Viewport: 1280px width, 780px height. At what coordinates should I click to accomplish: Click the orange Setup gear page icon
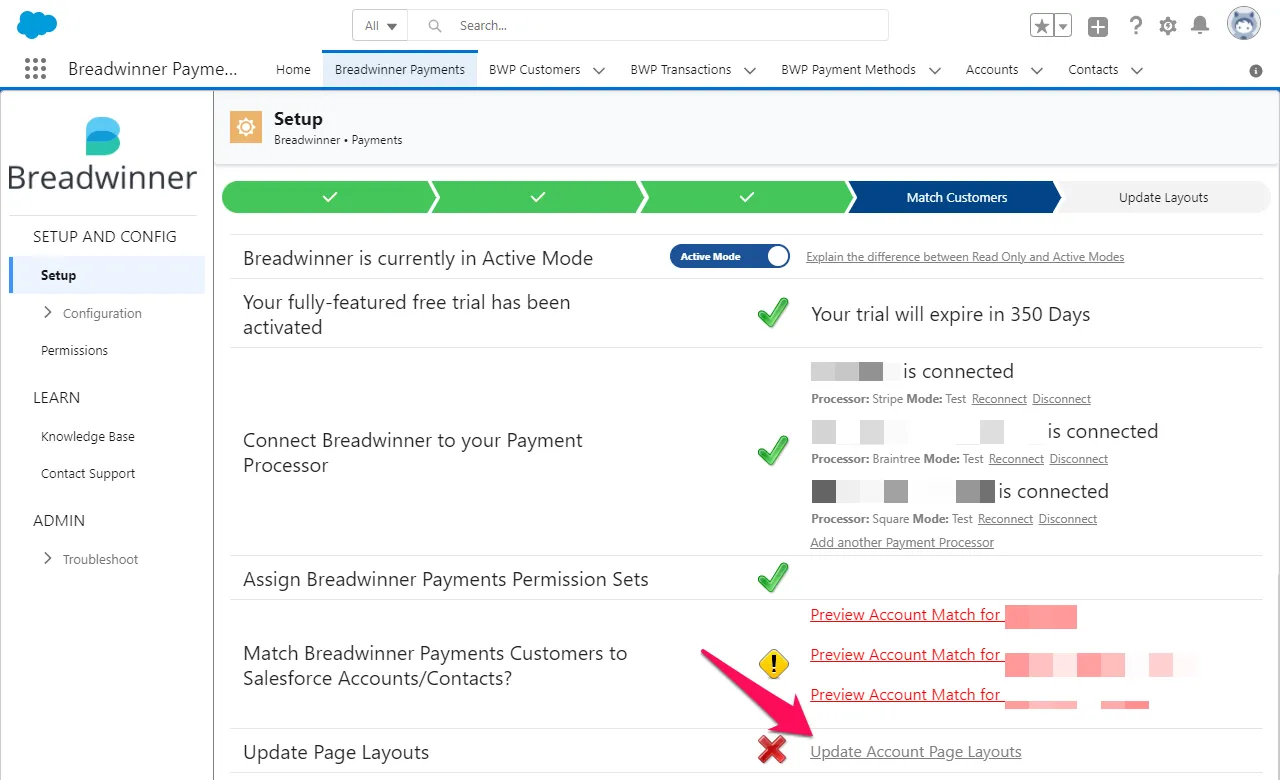pos(246,127)
